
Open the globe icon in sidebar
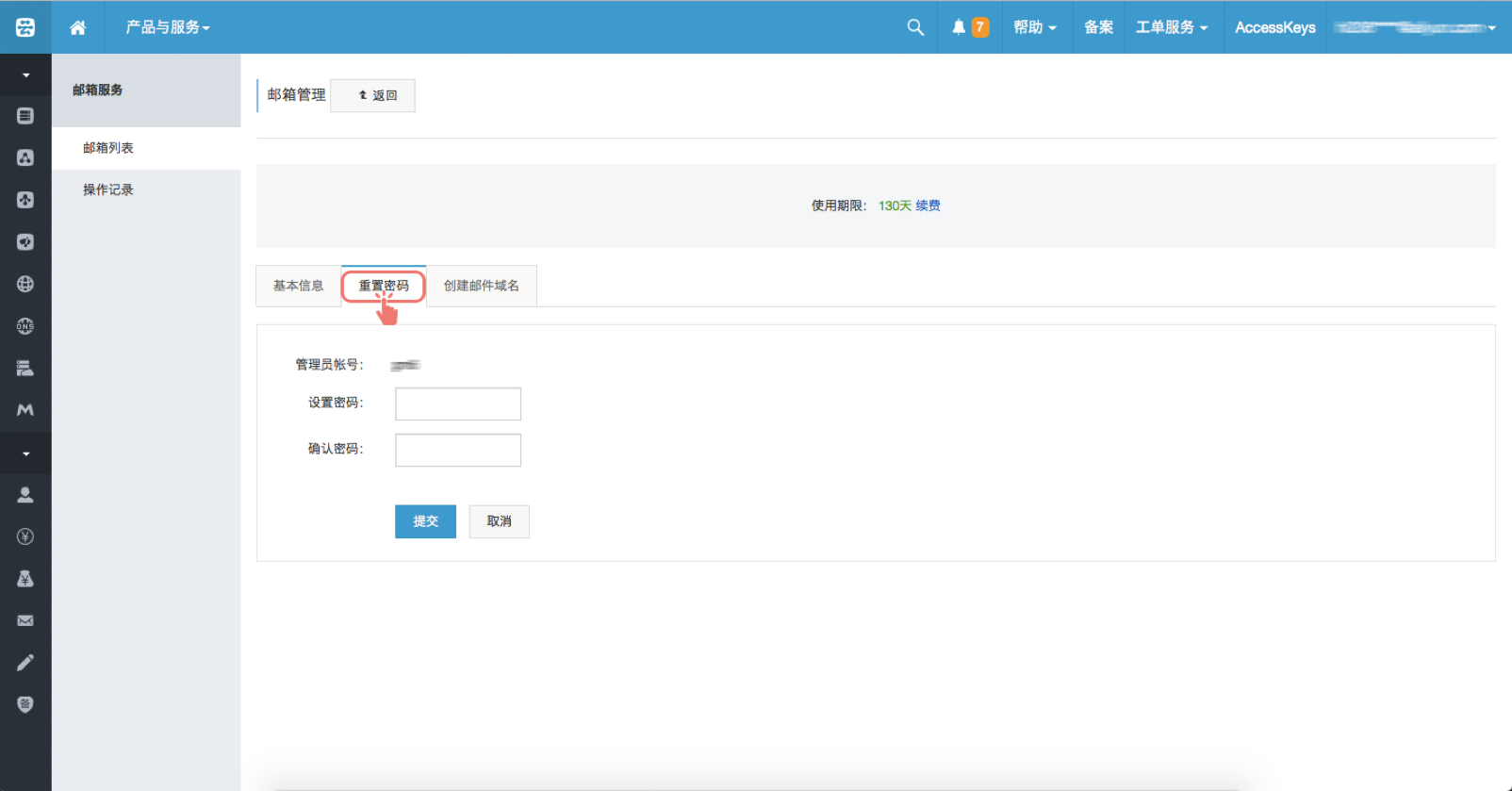click(x=25, y=284)
